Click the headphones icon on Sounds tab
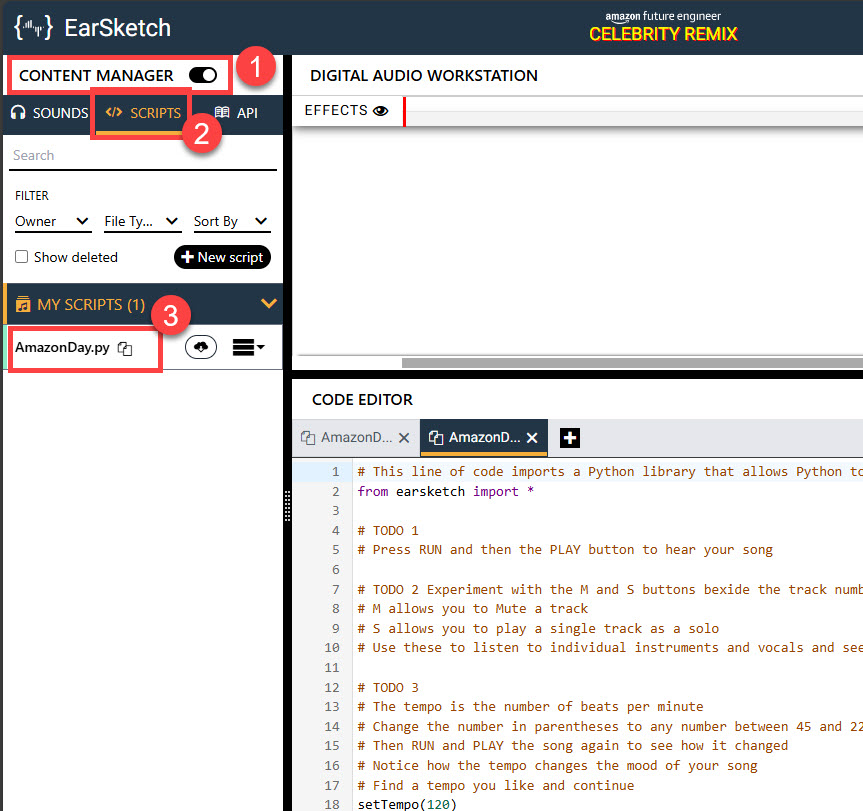 pos(18,113)
